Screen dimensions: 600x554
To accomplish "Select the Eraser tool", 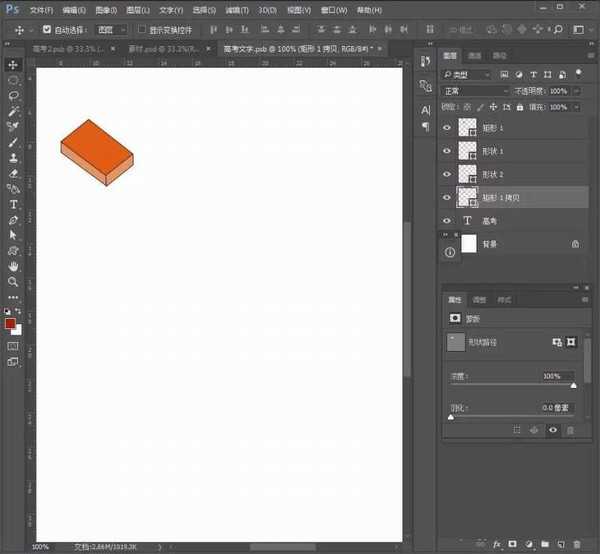I will click(13, 173).
